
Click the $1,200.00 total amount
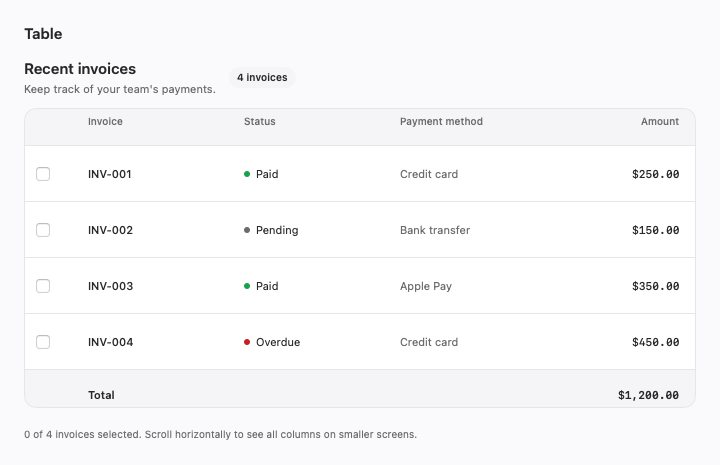(x=648, y=395)
